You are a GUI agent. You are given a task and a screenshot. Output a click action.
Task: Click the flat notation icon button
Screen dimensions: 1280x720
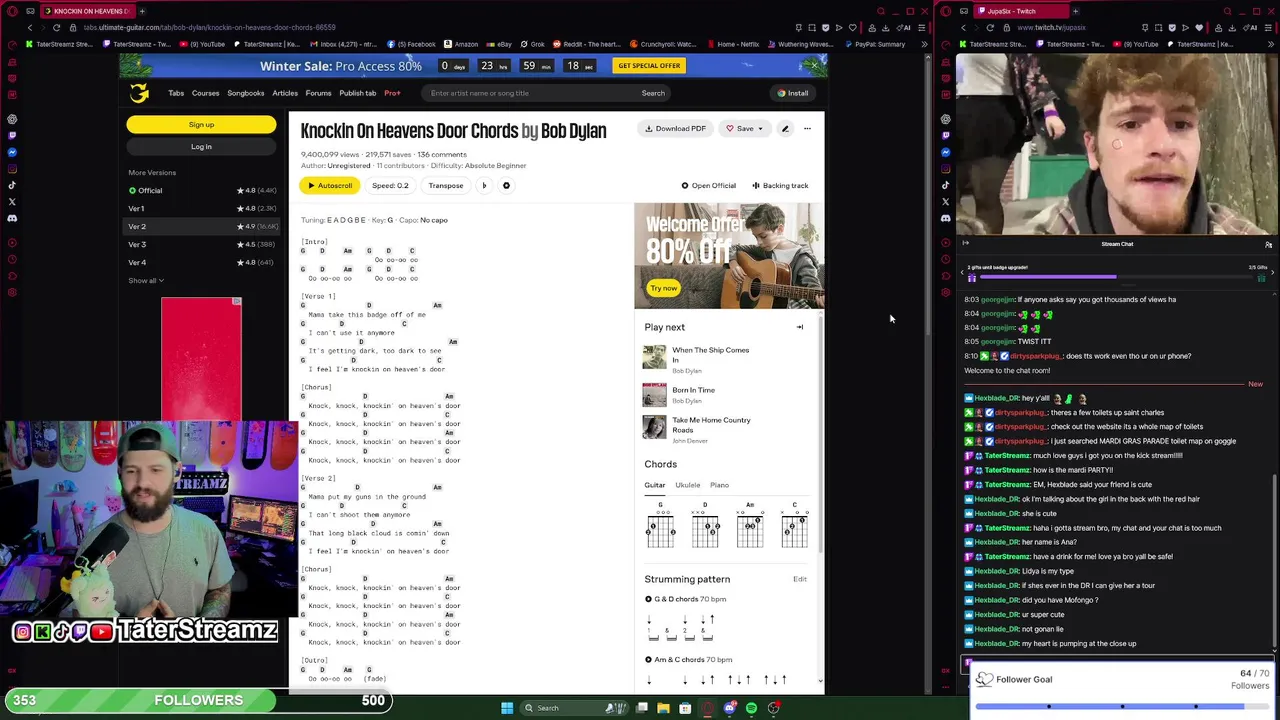(484, 186)
